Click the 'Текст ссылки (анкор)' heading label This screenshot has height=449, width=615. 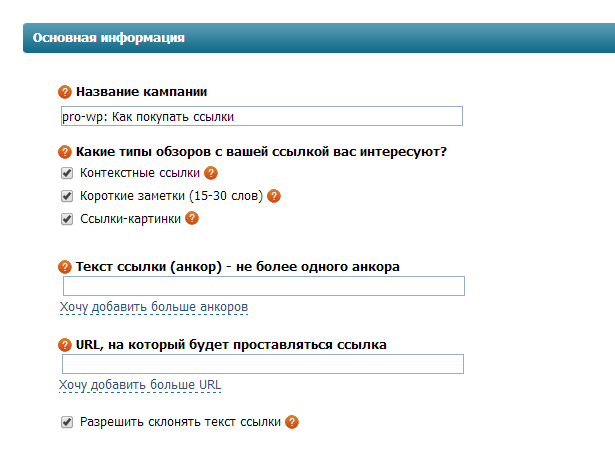(238, 266)
